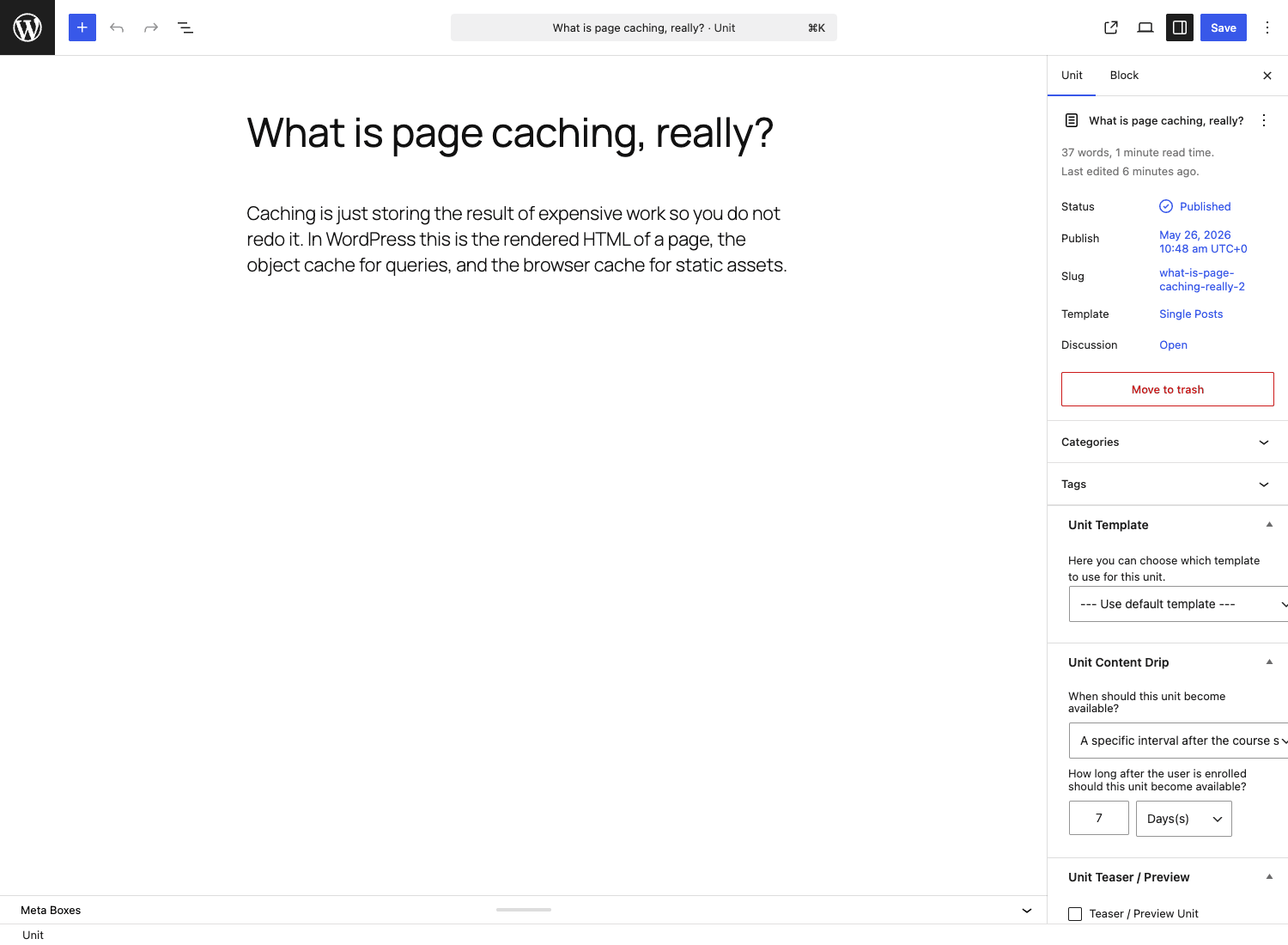Open the Days(s) unit dropdown
The height and width of the screenshot is (945, 1288).
click(x=1184, y=819)
